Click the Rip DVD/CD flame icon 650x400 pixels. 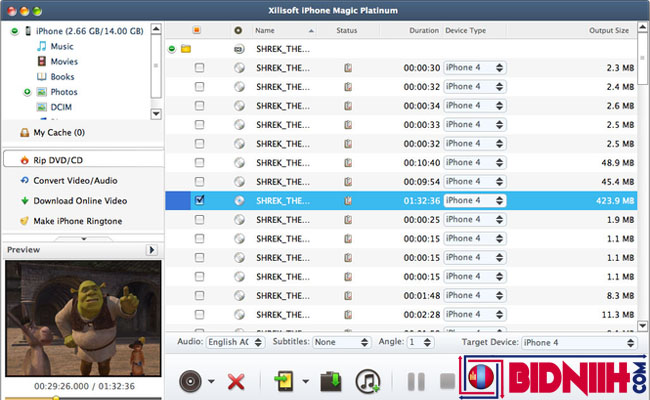click(x=24, y=160)
